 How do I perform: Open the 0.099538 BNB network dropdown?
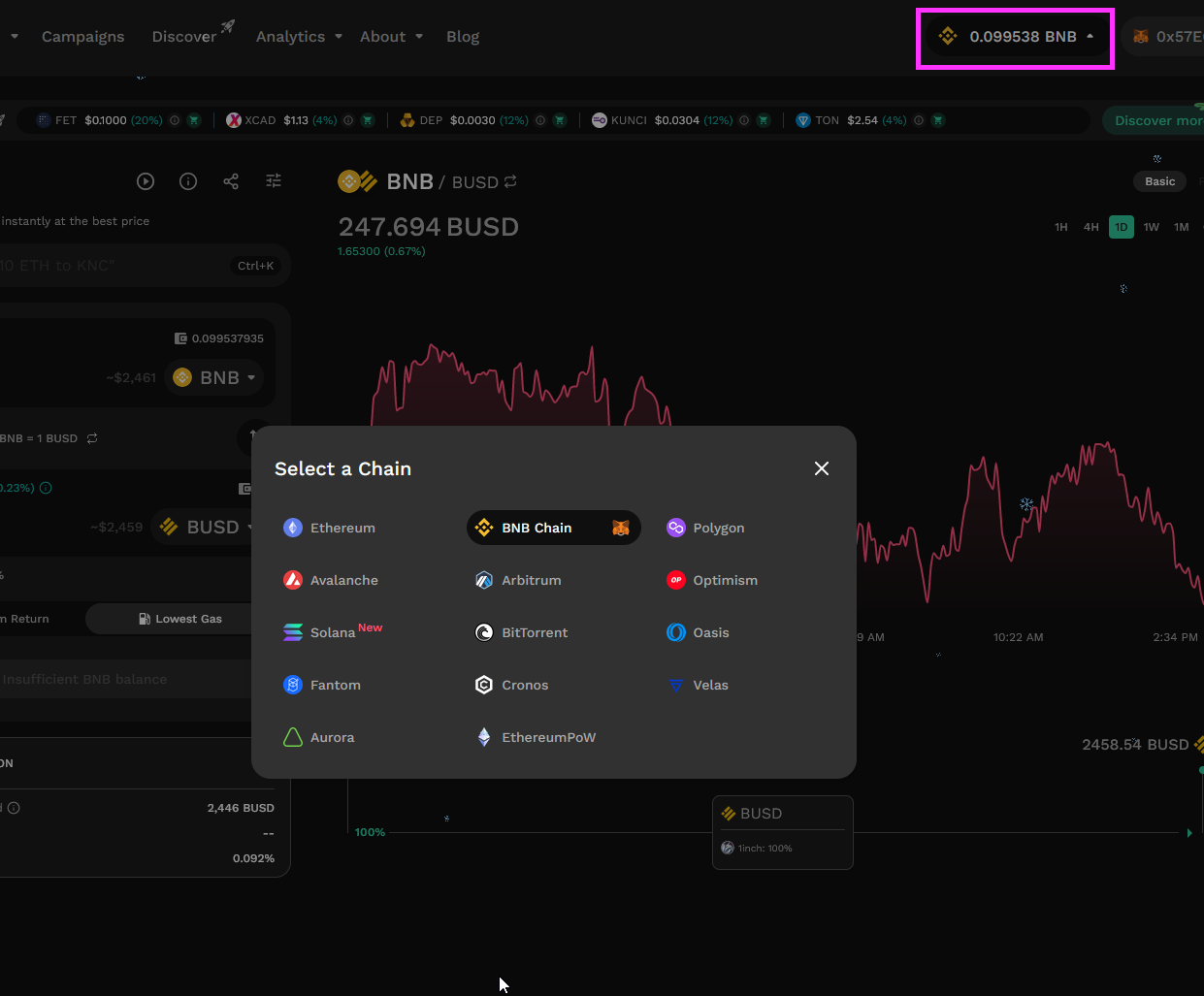click(1016, 37)
